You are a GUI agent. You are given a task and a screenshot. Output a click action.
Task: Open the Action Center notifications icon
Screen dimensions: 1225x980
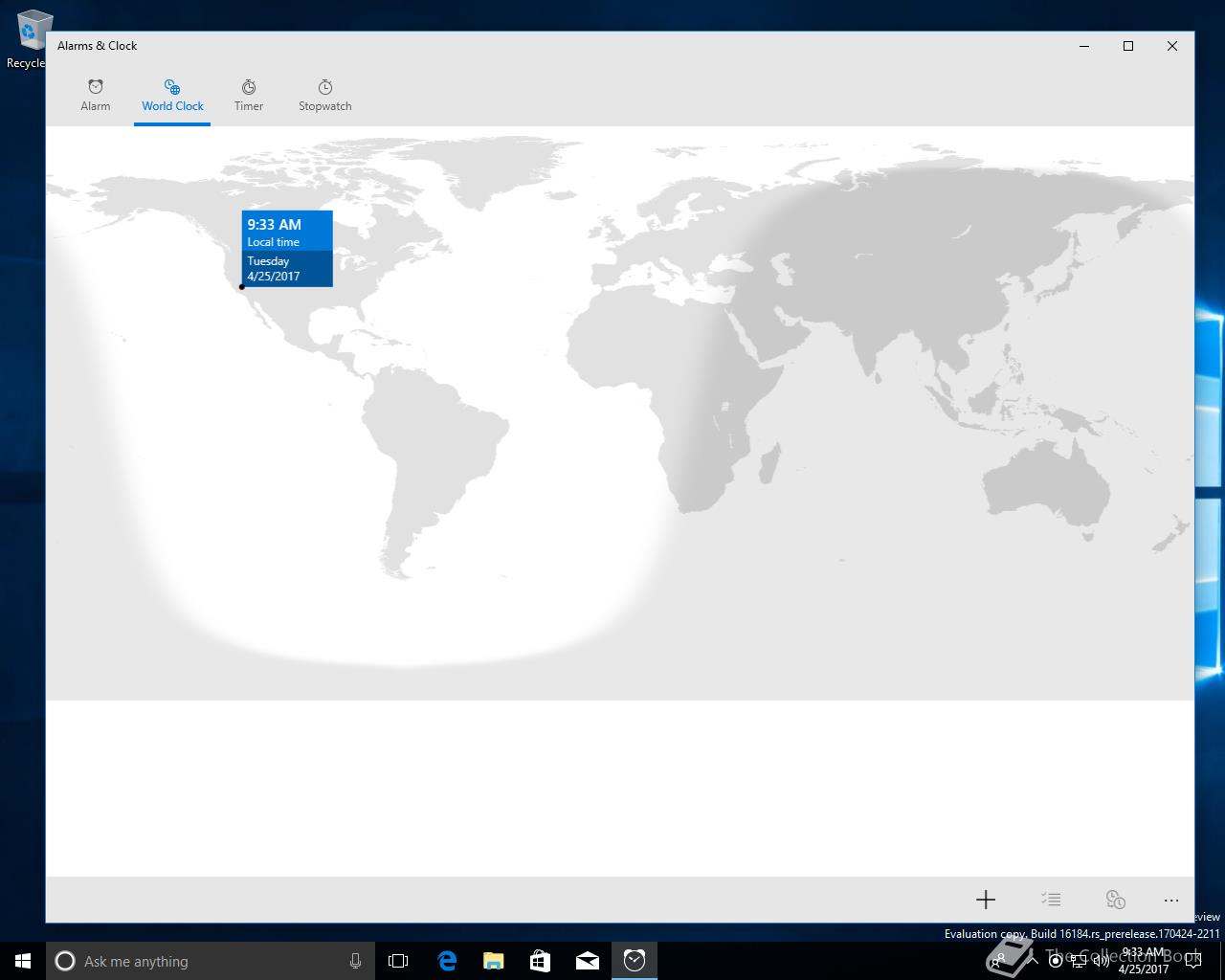(x=1192, y=961)
